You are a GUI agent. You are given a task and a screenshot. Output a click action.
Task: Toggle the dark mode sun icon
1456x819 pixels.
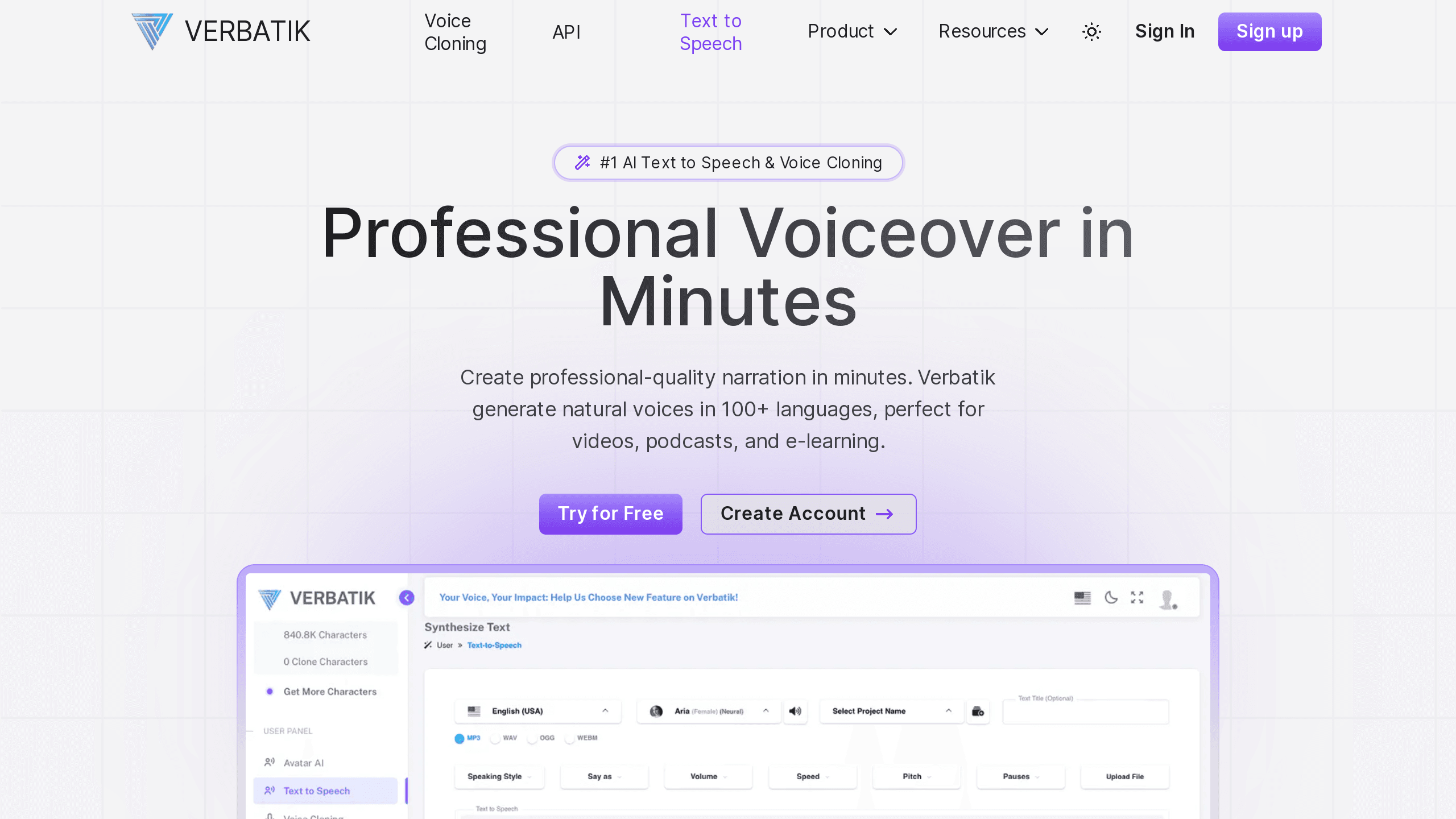(1090, 32)
